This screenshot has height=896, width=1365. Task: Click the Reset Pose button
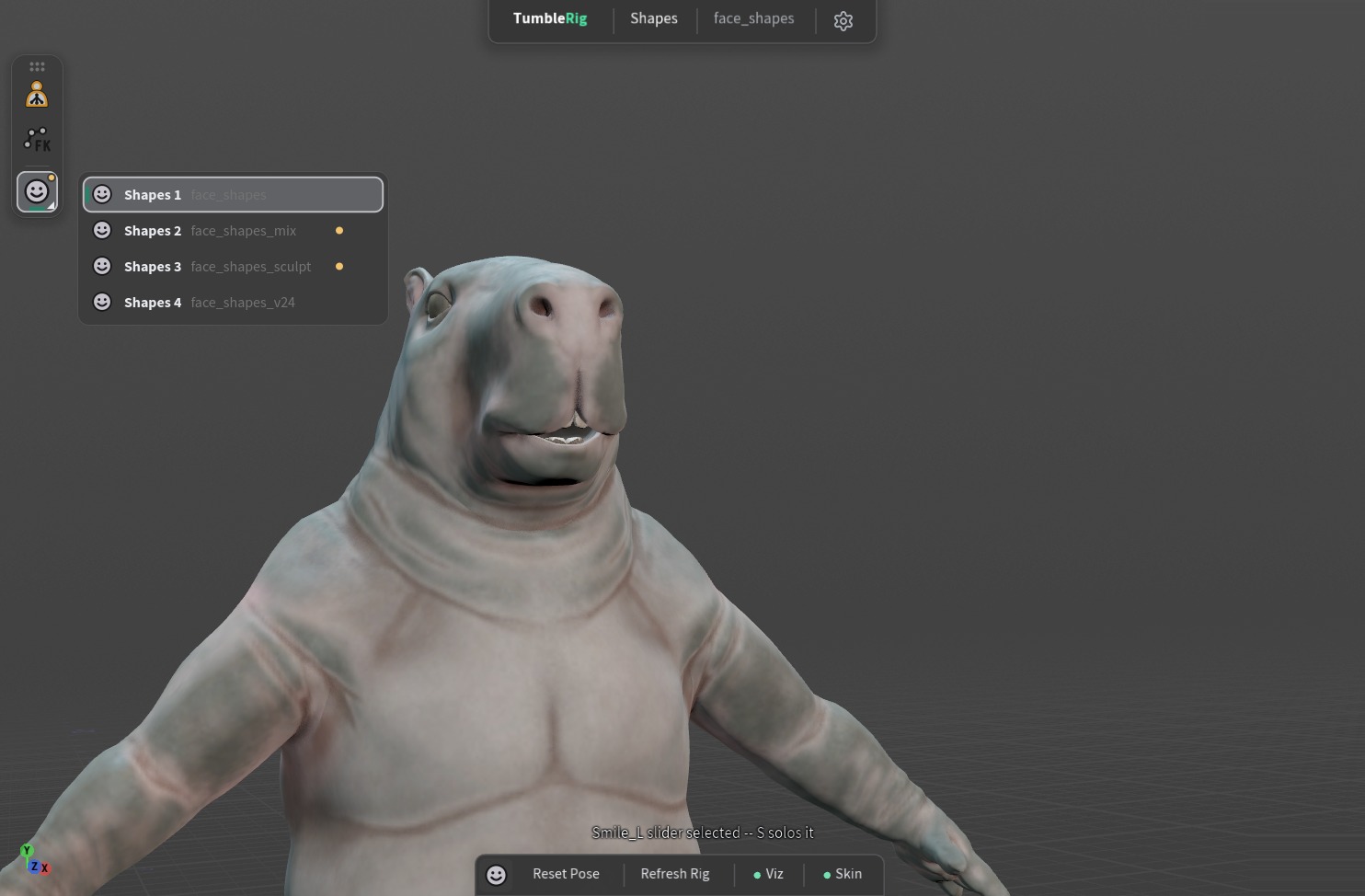(x=566, y=874)
